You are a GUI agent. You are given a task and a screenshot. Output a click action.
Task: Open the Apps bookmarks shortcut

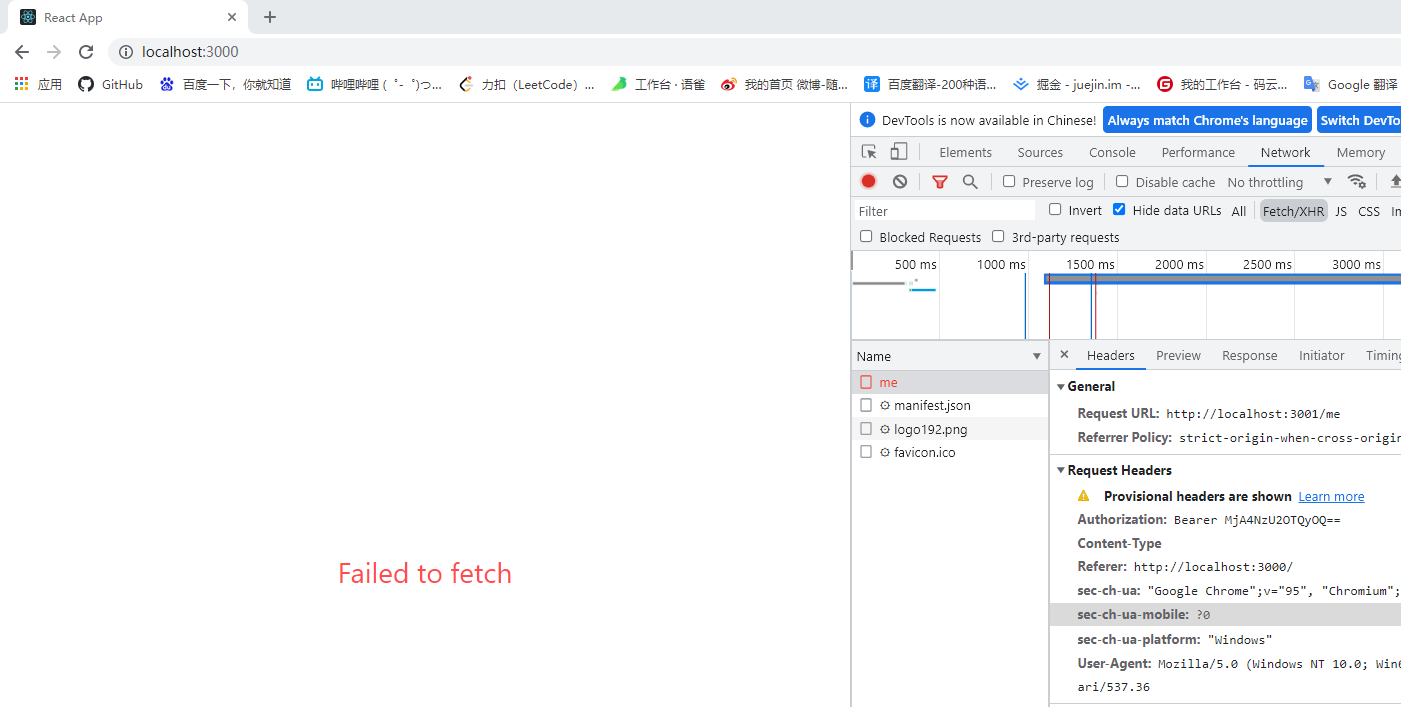tap(39, 85)
